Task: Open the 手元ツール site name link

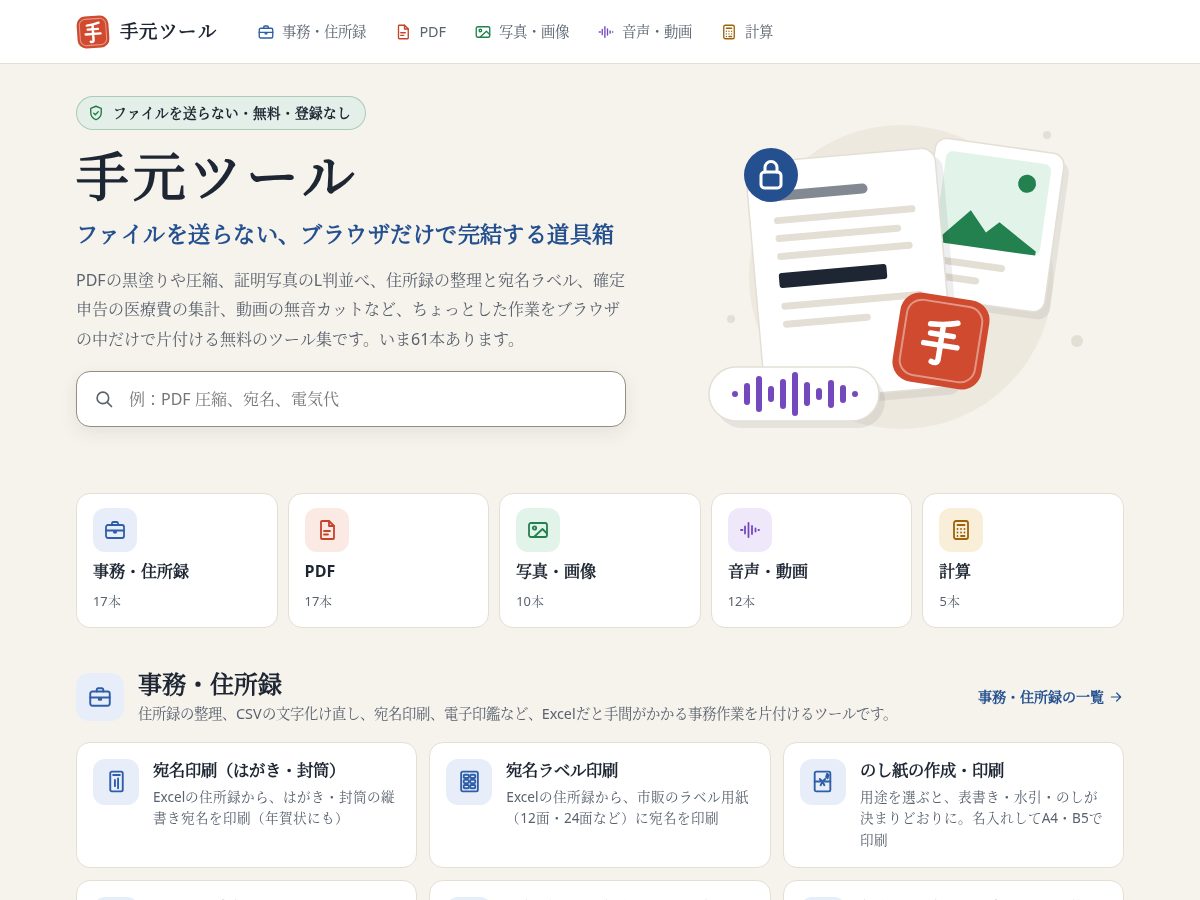Action: pos(168,32)
